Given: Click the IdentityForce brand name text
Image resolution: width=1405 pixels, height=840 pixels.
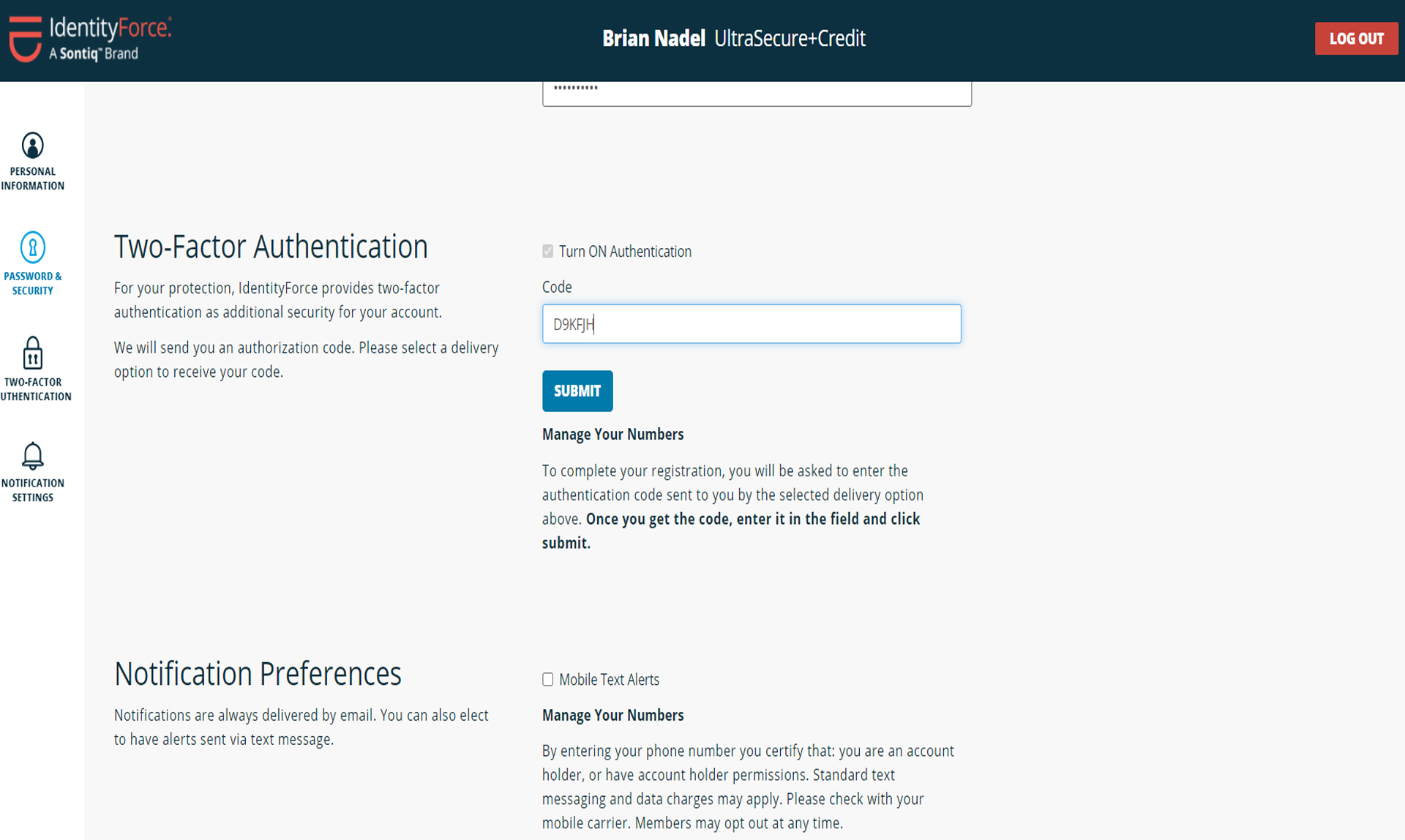Looking at the screenshot, I should (110, 28).
